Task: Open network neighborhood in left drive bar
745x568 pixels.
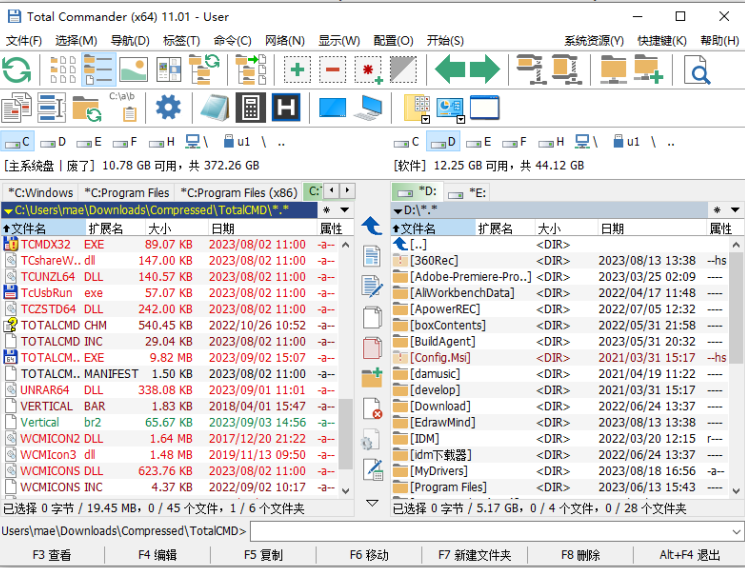Action: [x=196, y=142]
